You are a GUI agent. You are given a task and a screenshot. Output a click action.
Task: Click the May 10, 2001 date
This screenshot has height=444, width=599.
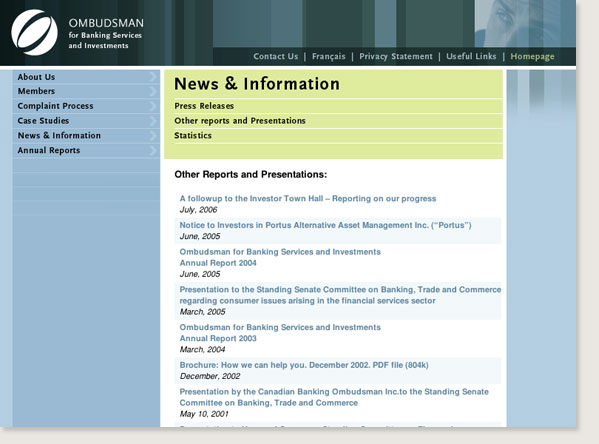(204, 414)
